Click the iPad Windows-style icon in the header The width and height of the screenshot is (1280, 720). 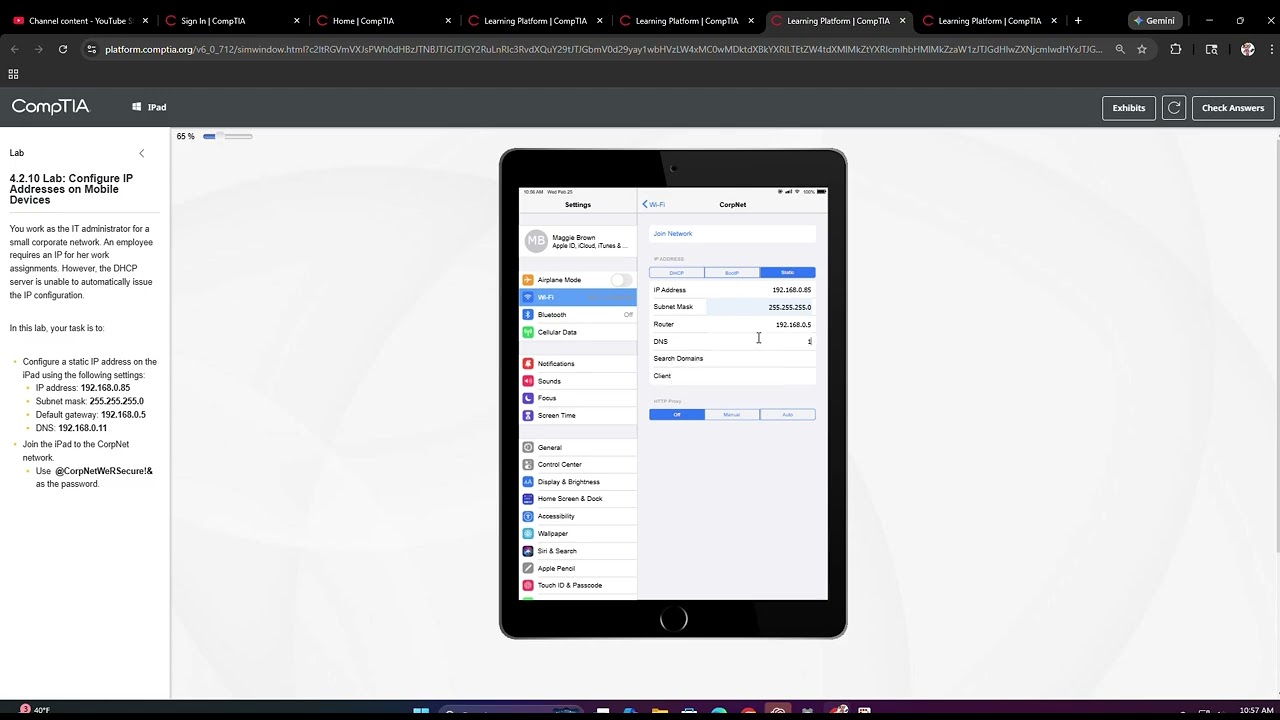(137, 107)
